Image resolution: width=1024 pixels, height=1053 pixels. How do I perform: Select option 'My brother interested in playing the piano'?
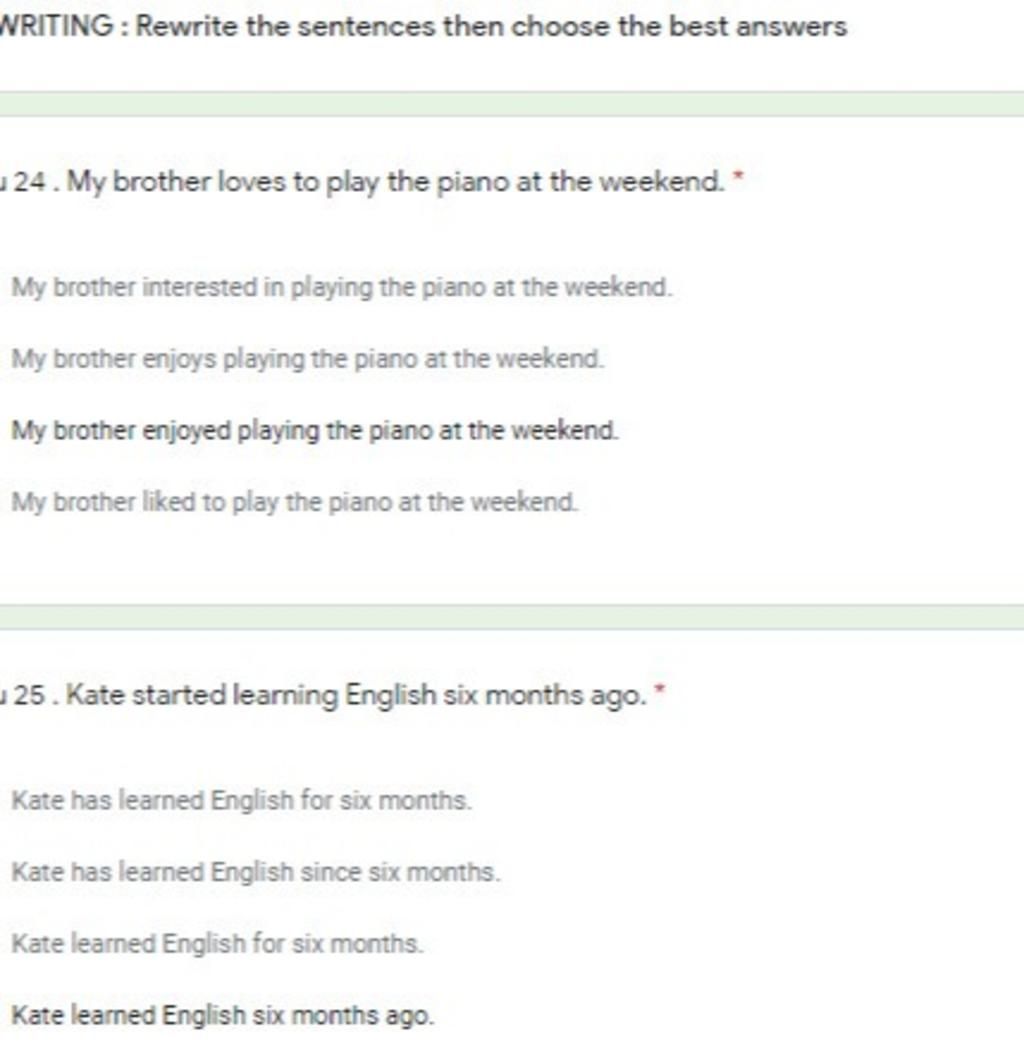341,287
